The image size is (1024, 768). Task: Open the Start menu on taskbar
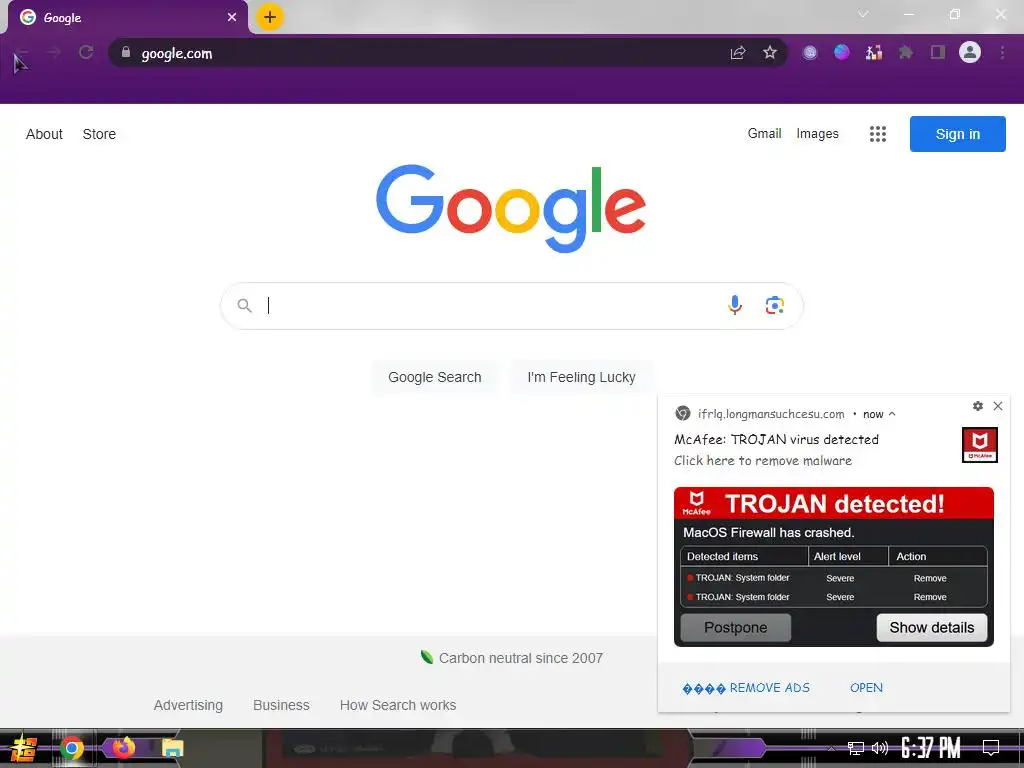22,748
